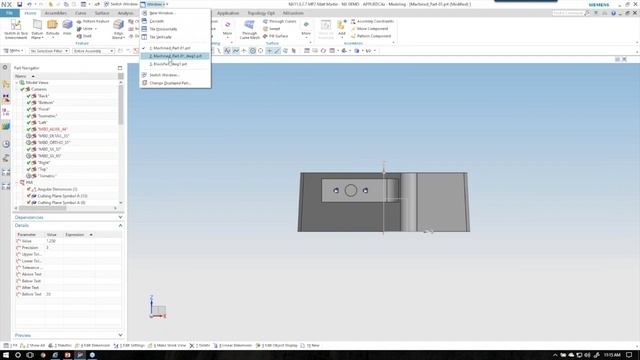This screenshot has width=640, height=360.
Task: Select window 2 Machined_Part-01_dwg1.prt
Action: point(176,56)
